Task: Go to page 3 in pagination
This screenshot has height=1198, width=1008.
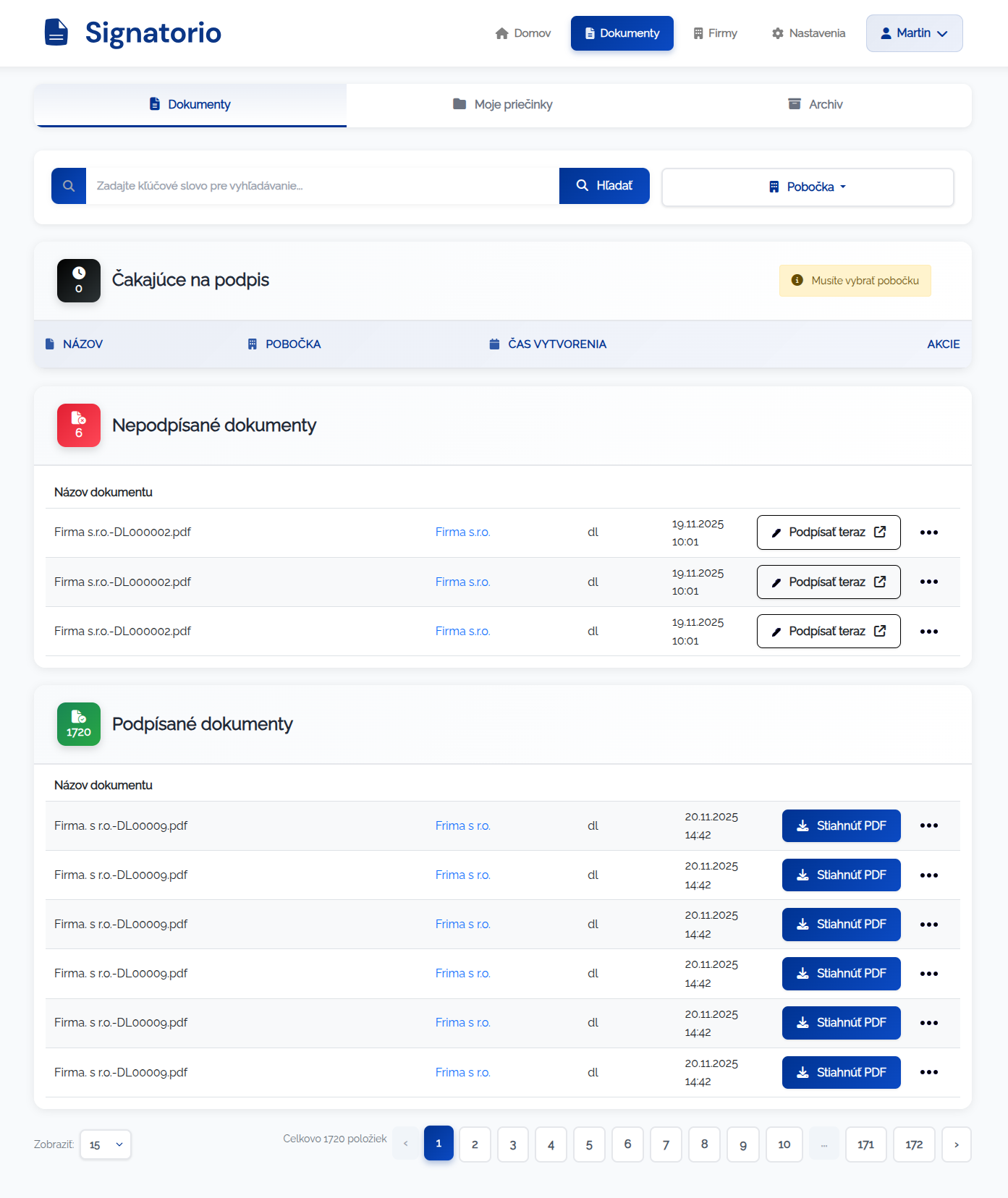Action: pyautogui.click(x=513, y=1144)
